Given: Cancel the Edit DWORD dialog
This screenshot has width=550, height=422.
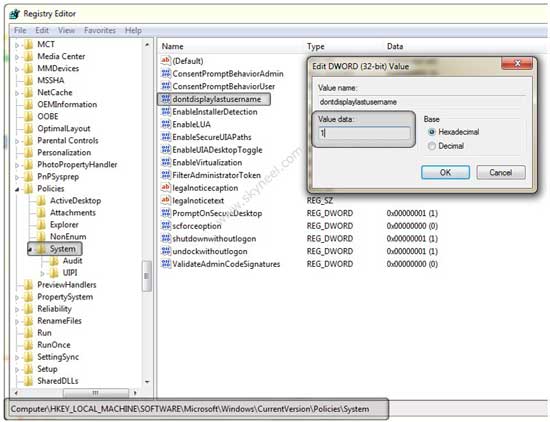Looking at the screenshot, I should (501, 172).
